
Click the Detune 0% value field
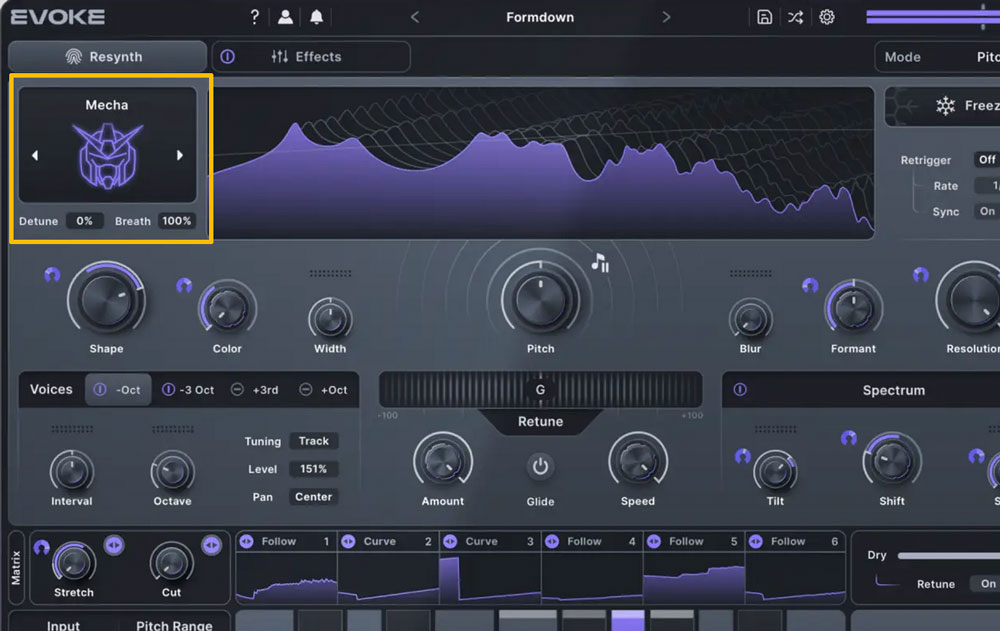coord(85,221)
